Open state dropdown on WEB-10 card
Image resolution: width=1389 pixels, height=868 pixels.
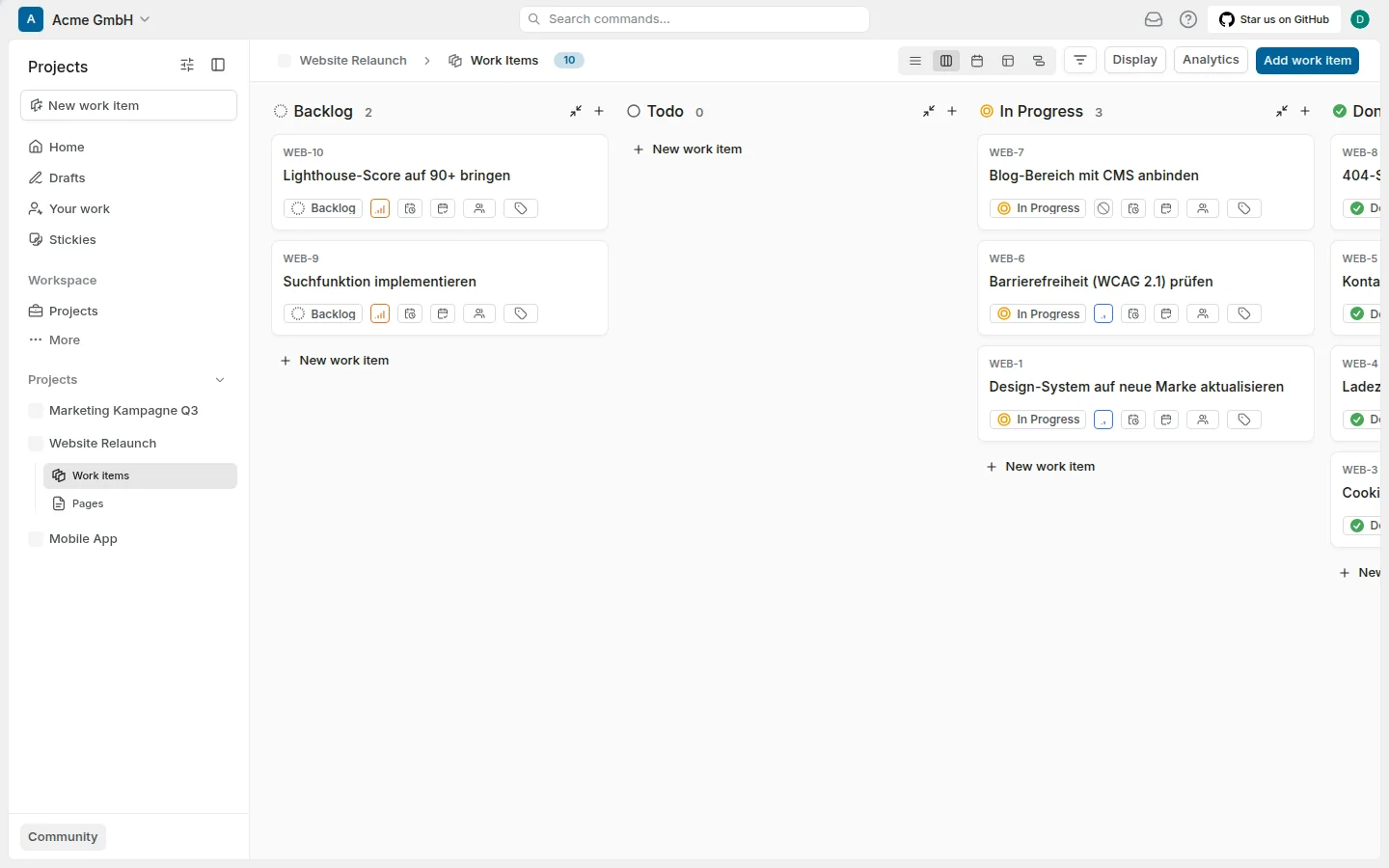coord(323,208)
